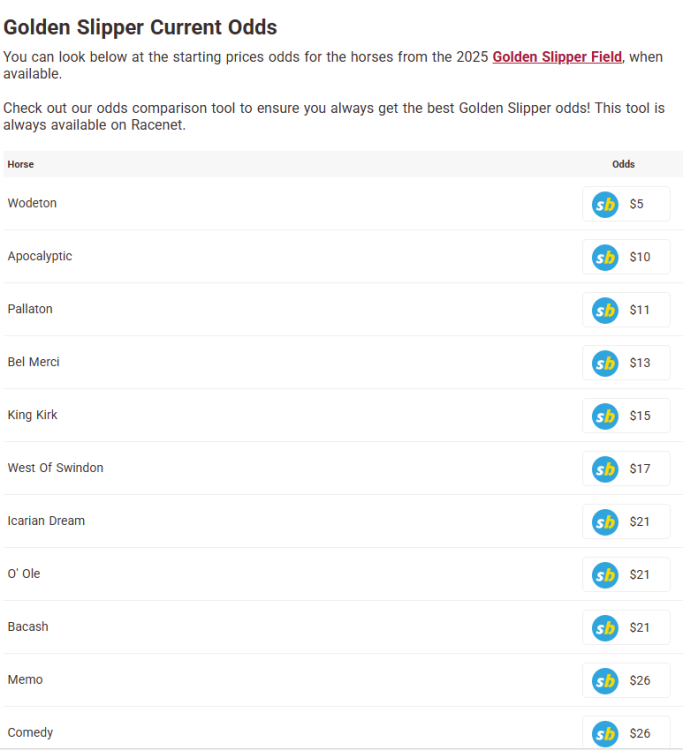
Task: Select the $5 odds for Wodeton
Action: [637, 205]
